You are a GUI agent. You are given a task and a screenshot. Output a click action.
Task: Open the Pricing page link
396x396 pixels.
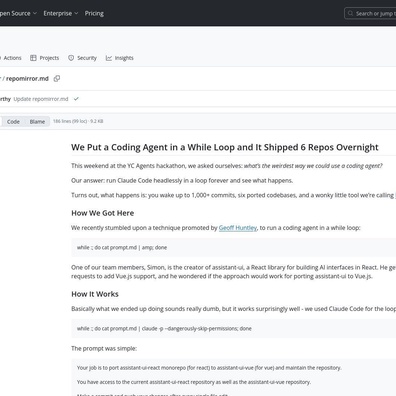pos(94,13)
